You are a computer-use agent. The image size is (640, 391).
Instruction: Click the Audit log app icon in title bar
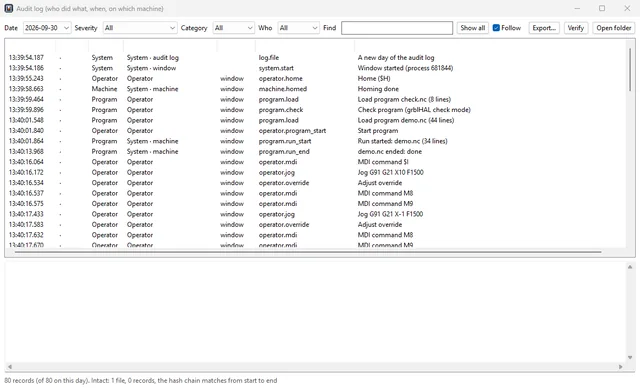pyautogui.click(x=9, y=8)
